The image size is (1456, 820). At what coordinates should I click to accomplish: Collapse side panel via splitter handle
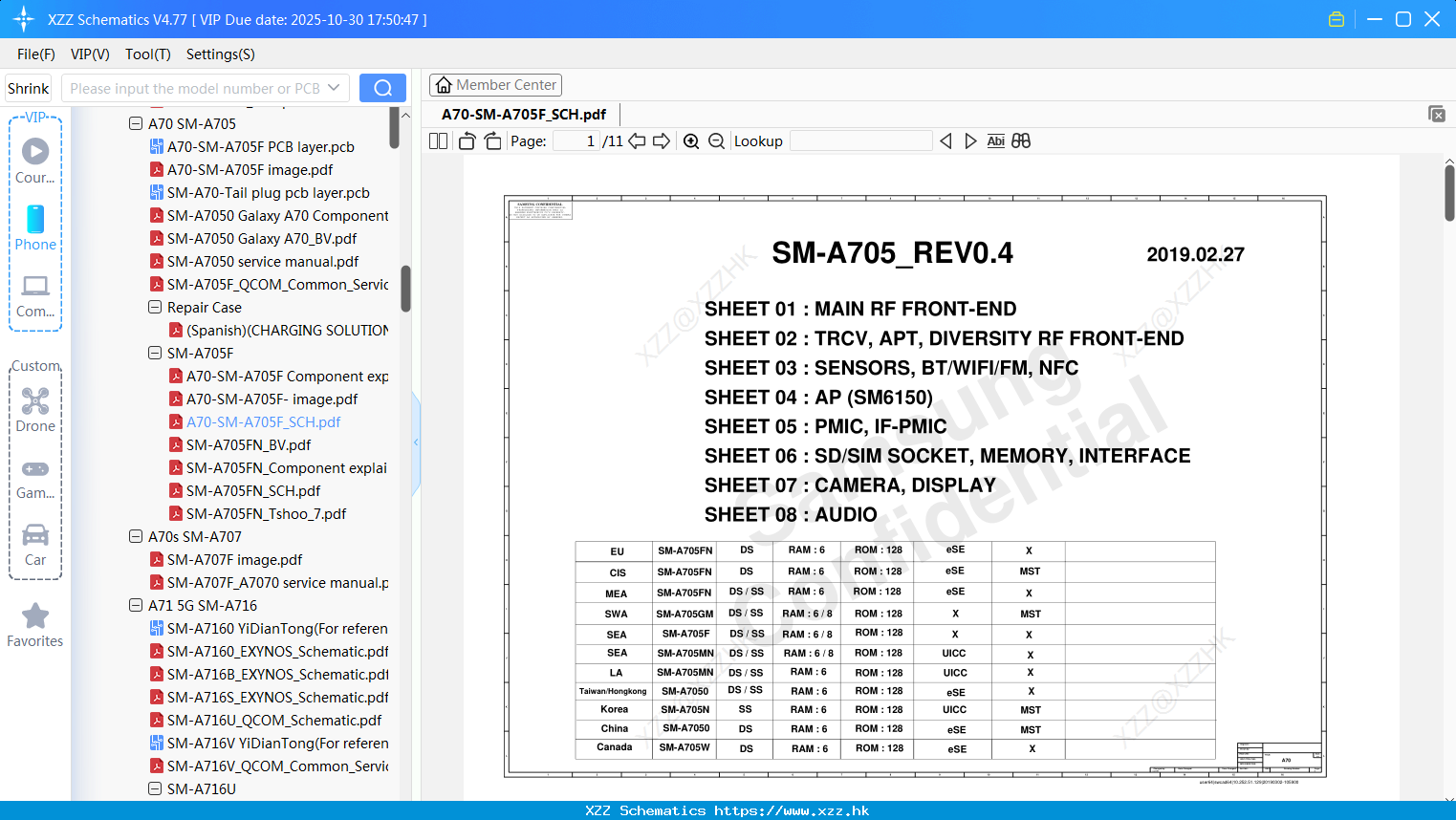[416, 442]
